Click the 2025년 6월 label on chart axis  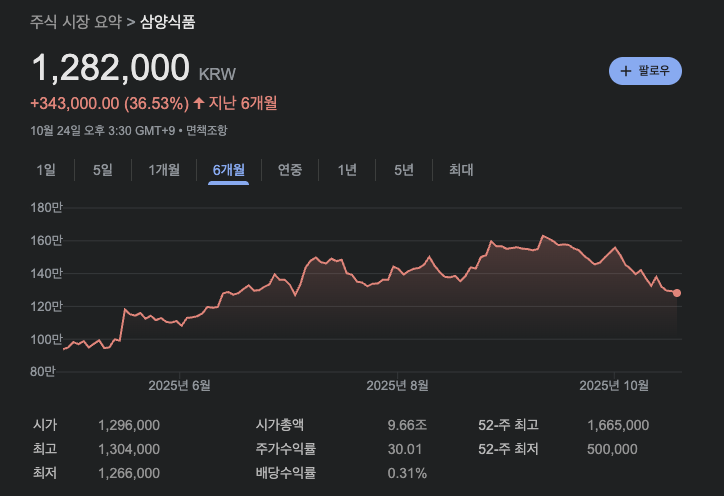[179, 385]
